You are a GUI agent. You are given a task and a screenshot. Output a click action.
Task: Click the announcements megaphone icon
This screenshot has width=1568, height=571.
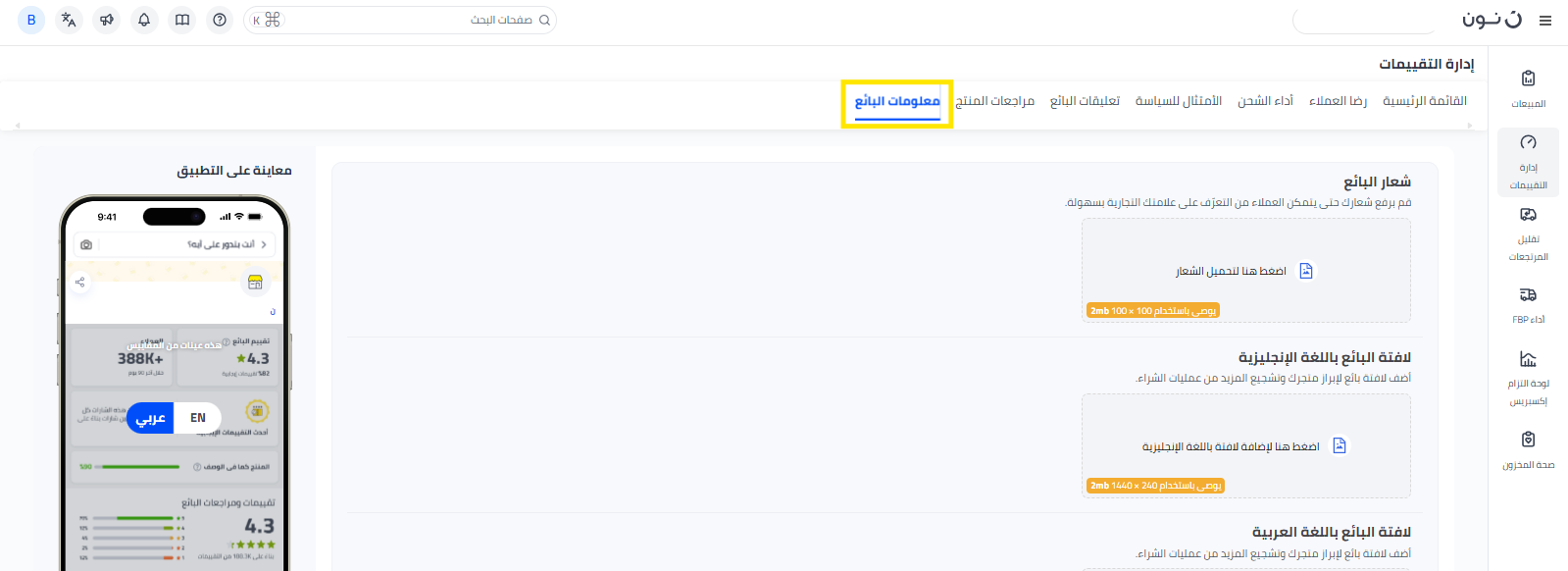pos(107,20)
